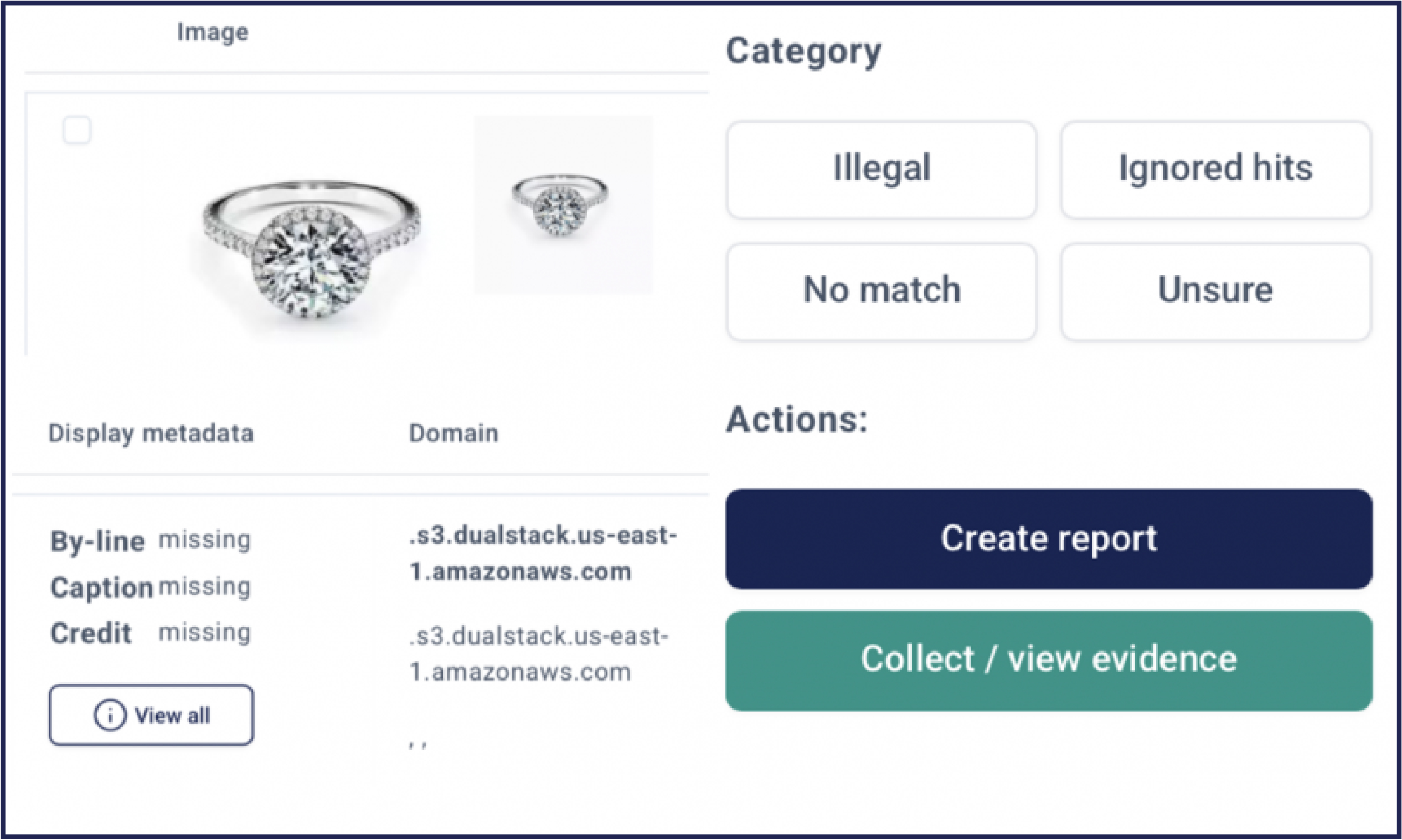The height and width of the screenshot is (840, 1402).
Task: Click the Actions section heading
Action: [x=796, y=420]
